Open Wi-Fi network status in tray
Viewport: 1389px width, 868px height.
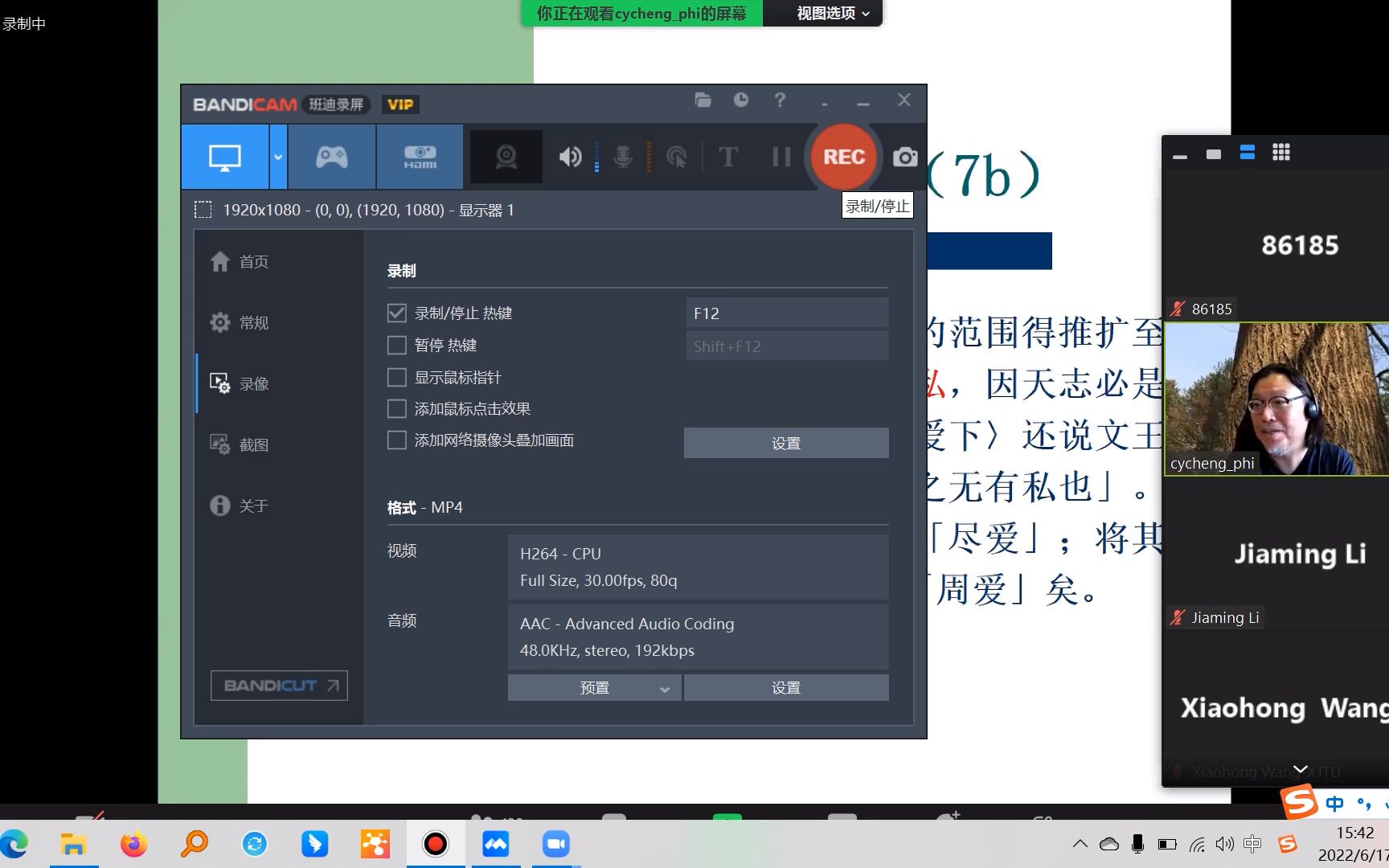[1198, 844]
